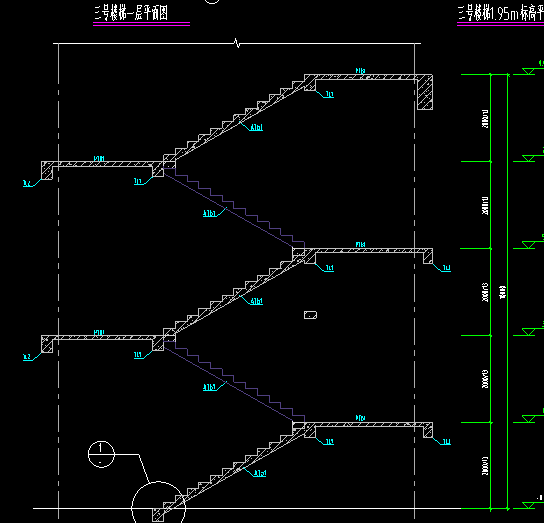The height and width of the screenshot is (523, 544).
Task: Select the bottom hatched stair flight at ground
Action: (x=234, y=470)
